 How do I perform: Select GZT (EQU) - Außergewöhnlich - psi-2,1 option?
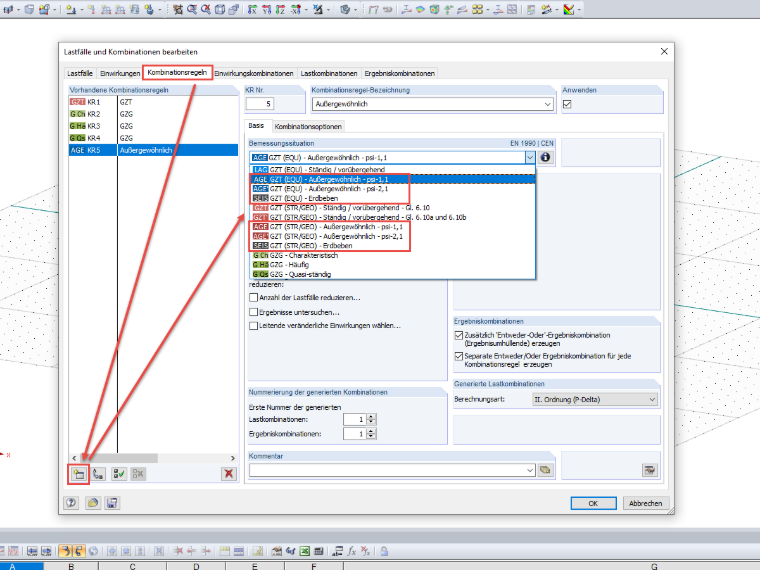pos(393,189)
